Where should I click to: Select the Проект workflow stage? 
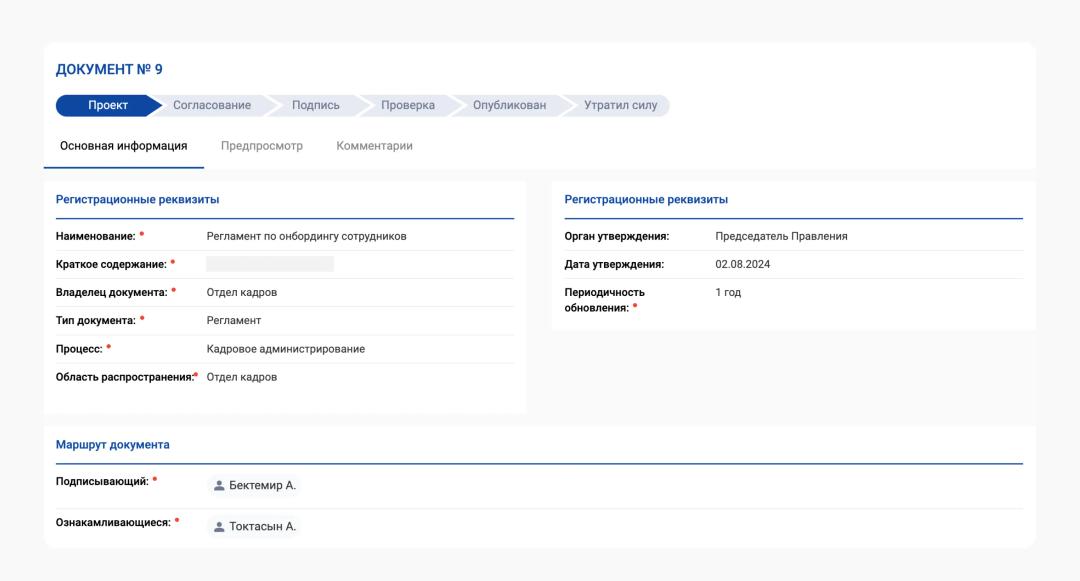click(107, 105)
